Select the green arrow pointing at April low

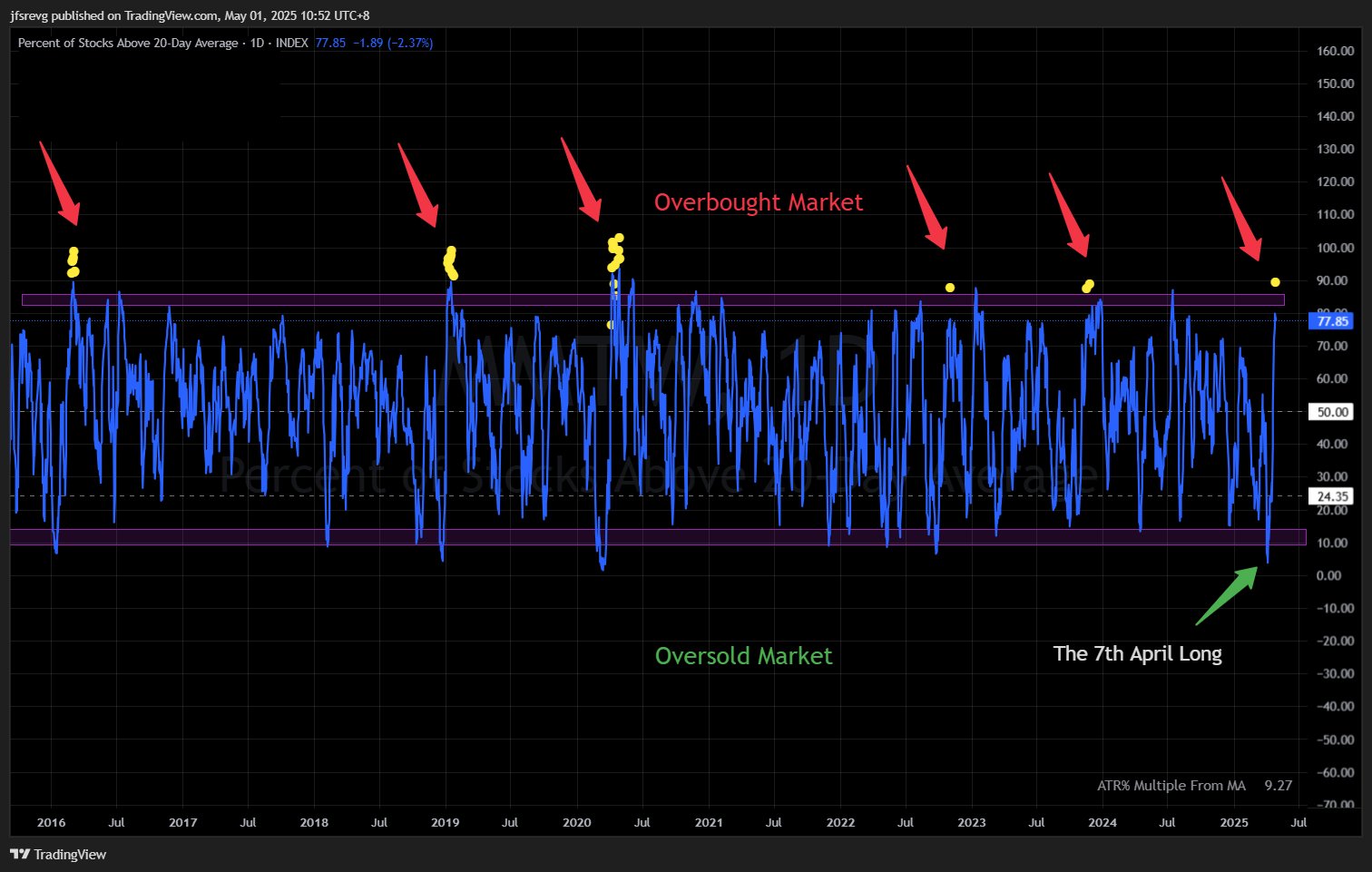[x=1226, y=596]
